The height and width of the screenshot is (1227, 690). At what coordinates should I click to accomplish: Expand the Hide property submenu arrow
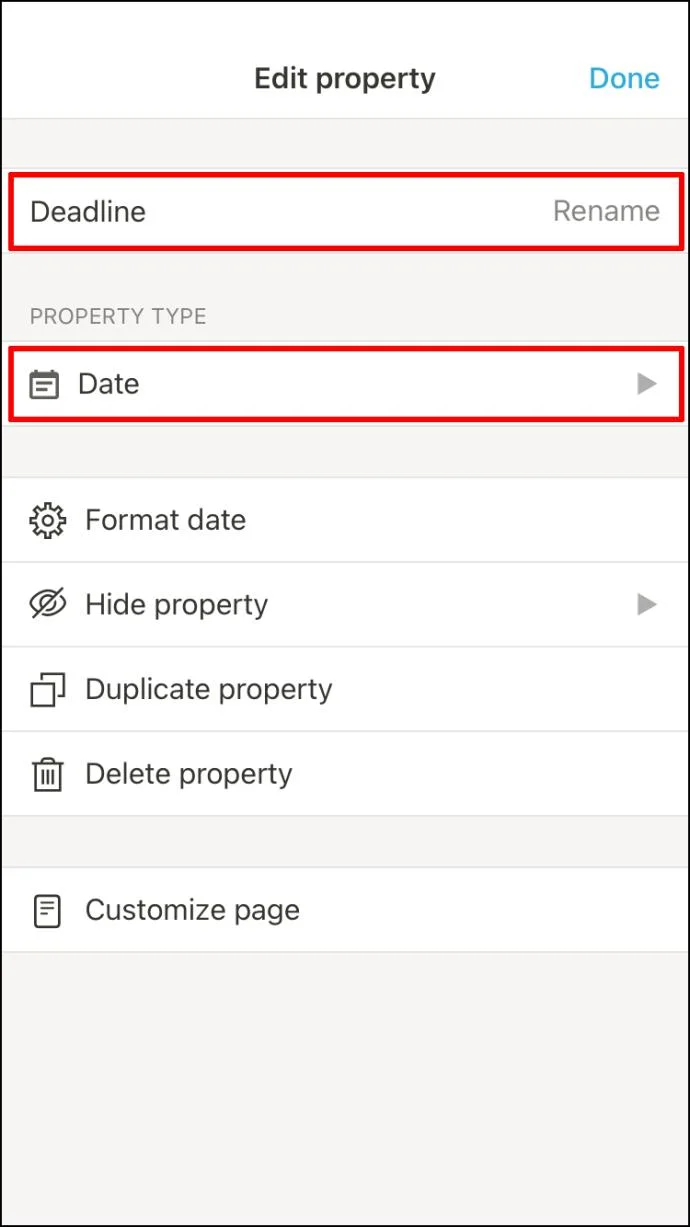click(647, 604)
